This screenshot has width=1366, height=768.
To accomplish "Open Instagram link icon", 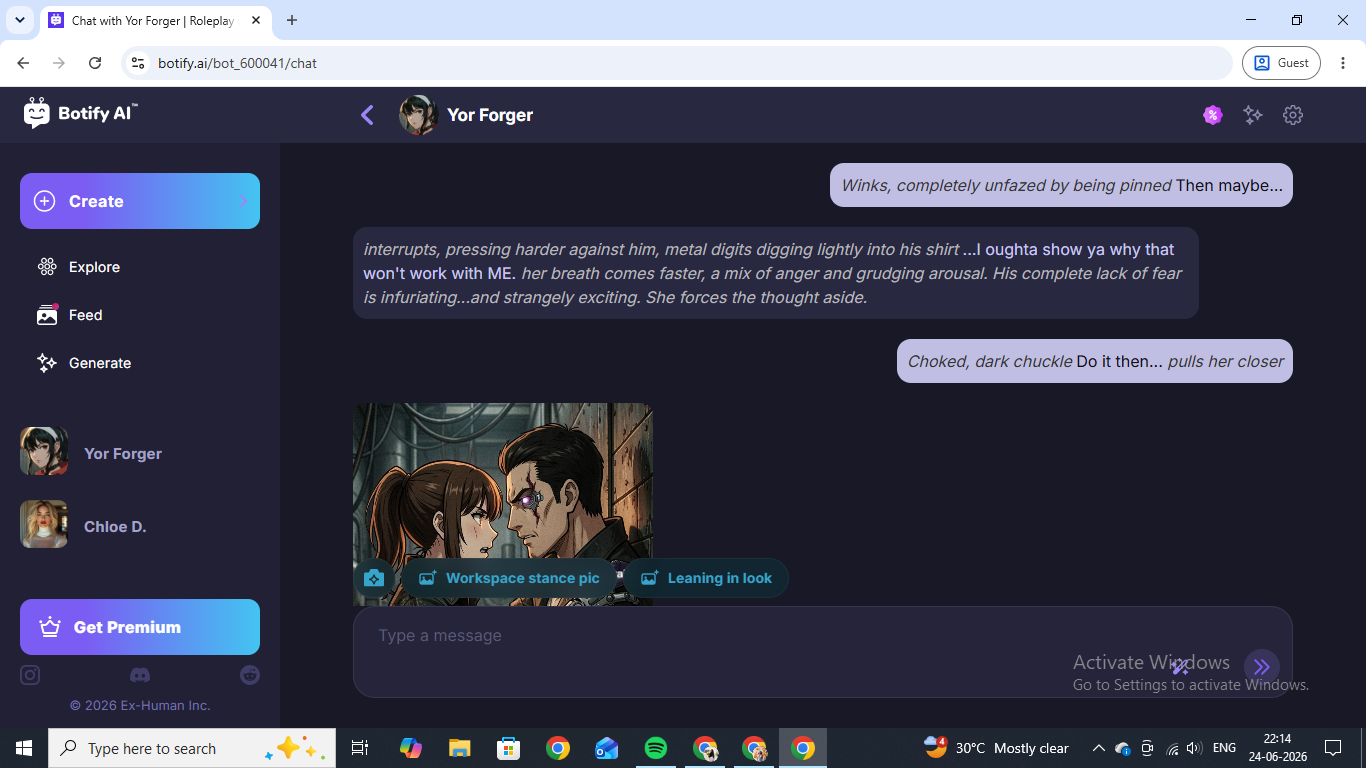I will tap(30, 675).
